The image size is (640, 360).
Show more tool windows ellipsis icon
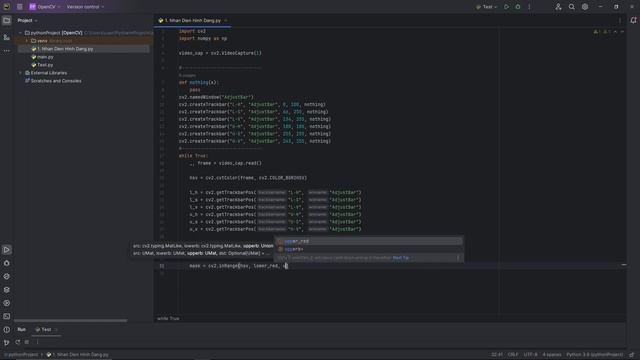(7, 51)
